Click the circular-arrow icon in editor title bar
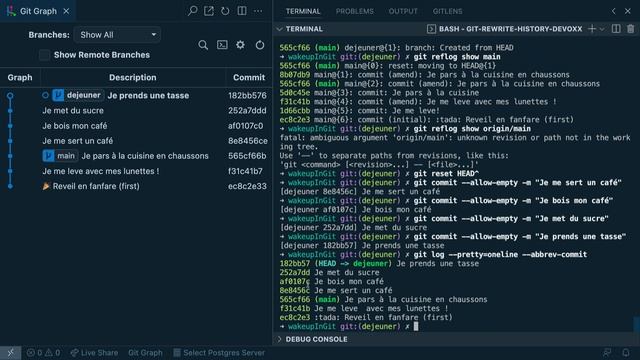Screen dimensions: 640x360 (225, 11)
